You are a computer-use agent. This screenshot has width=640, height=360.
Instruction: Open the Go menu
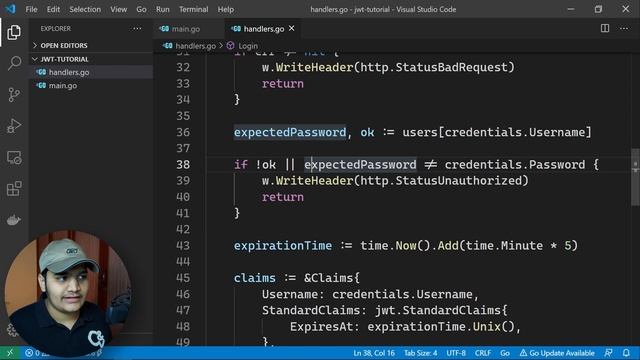click(x=141, y=9)
